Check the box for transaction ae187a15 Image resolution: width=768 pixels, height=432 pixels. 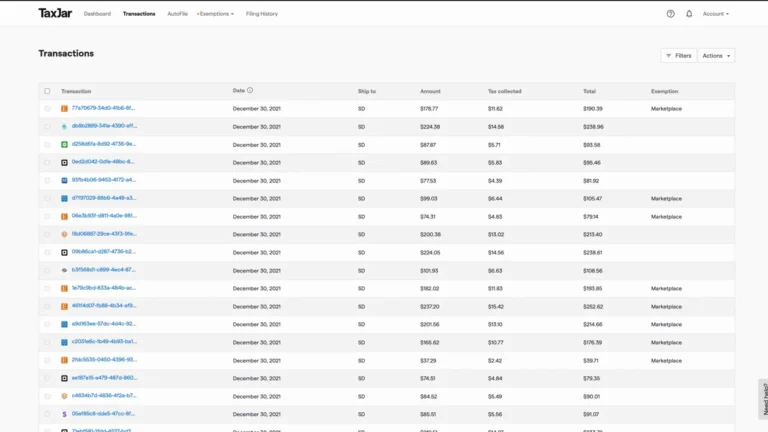[x=47, y=378]
